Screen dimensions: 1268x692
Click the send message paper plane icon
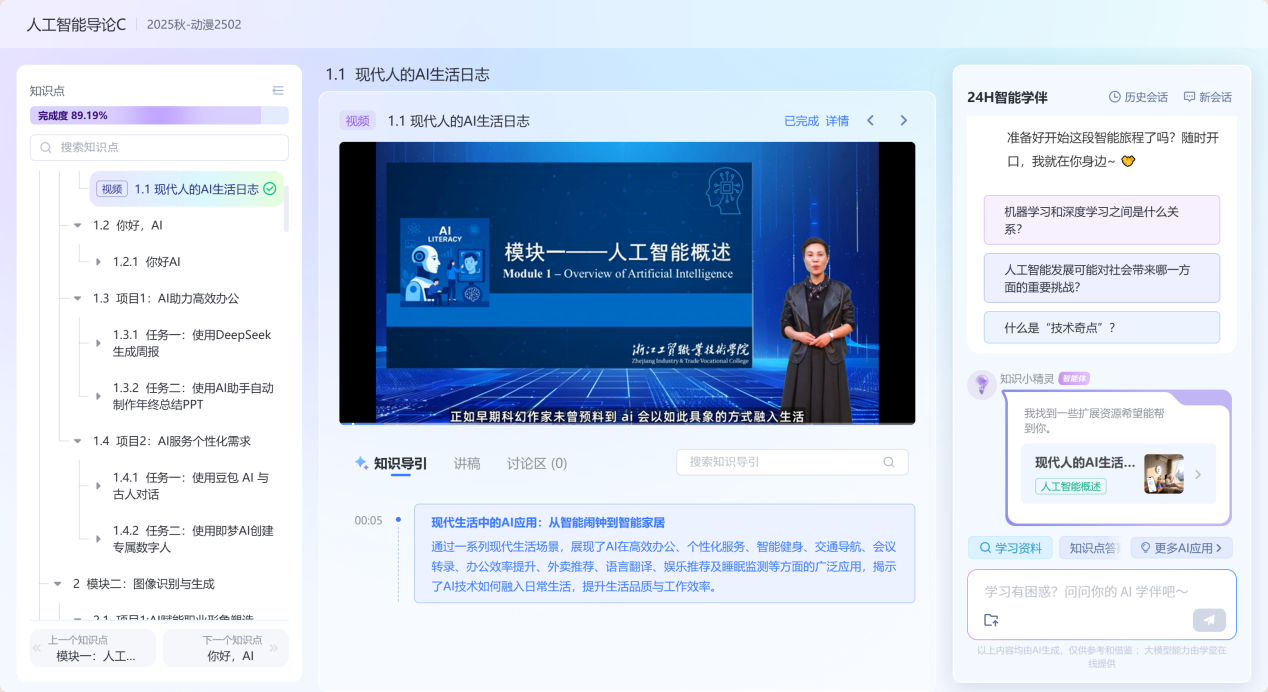click(x=1208, y=619)
